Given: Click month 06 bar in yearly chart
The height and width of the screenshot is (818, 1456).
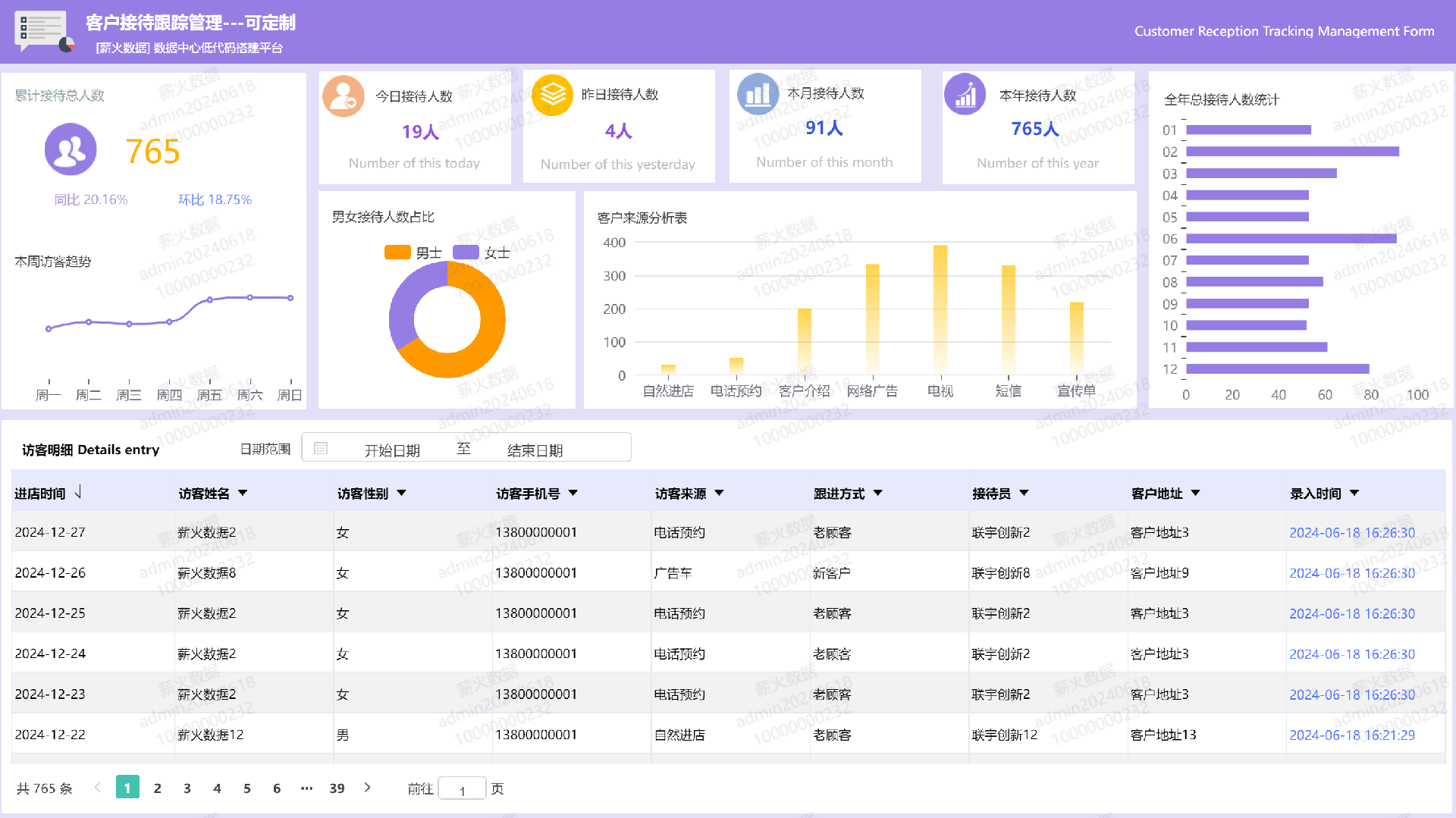Looking at the screenshot, I should coord(1291,239).
